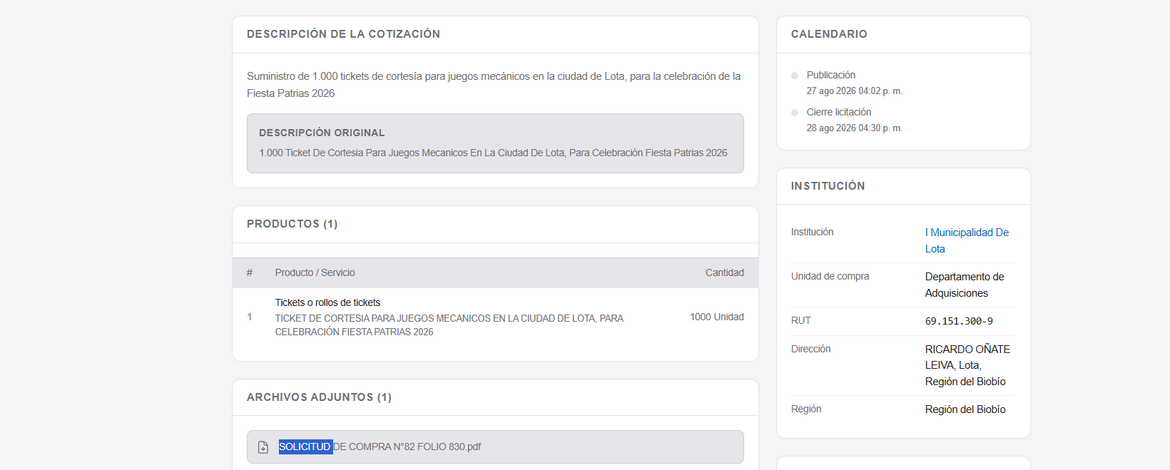1170x470 pixels.
Task: Open the PDF file icon in attachments
Action: click(x=263, y=447)
